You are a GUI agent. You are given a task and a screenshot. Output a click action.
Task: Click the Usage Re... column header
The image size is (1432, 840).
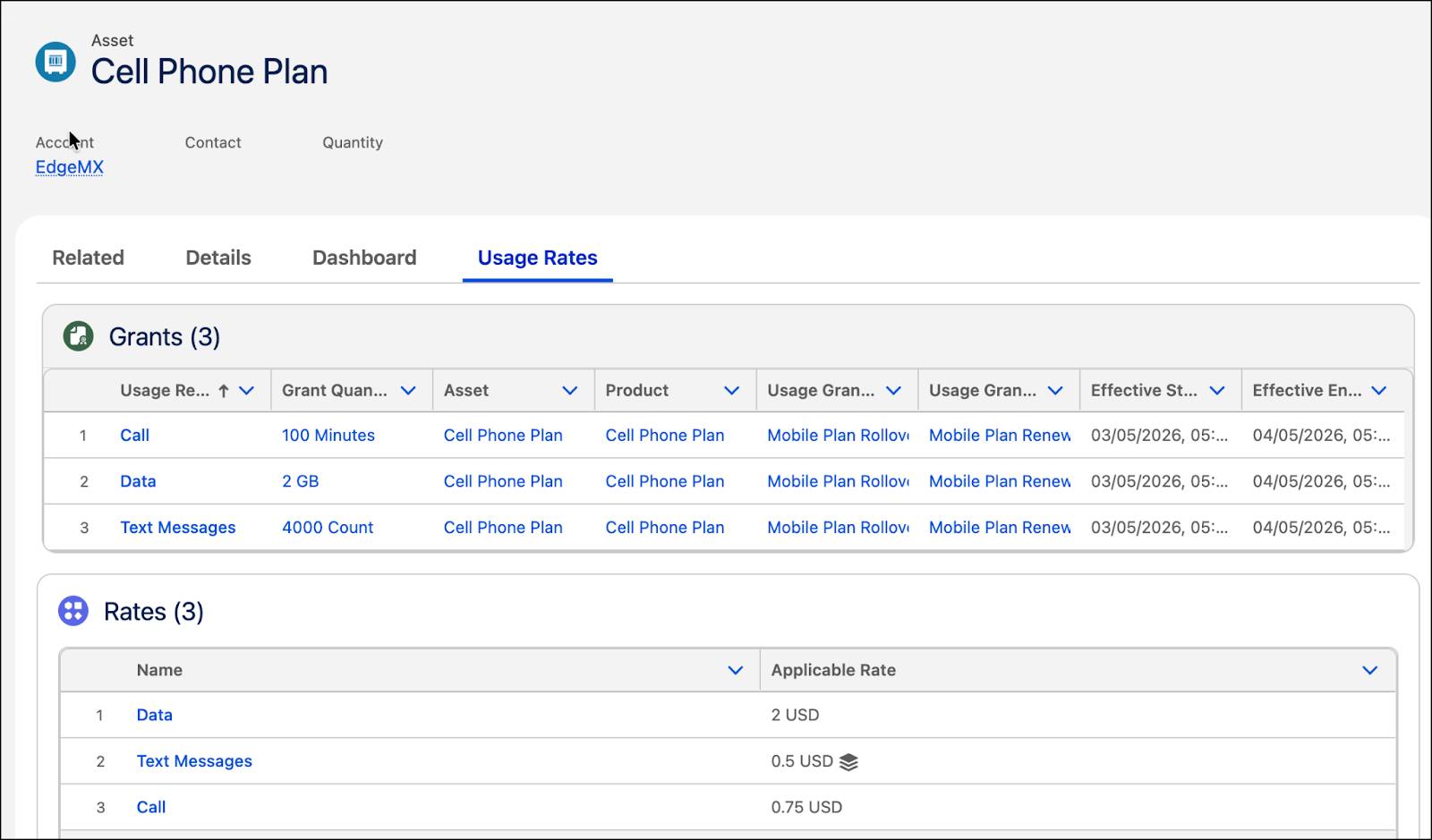tap(165, 390)
